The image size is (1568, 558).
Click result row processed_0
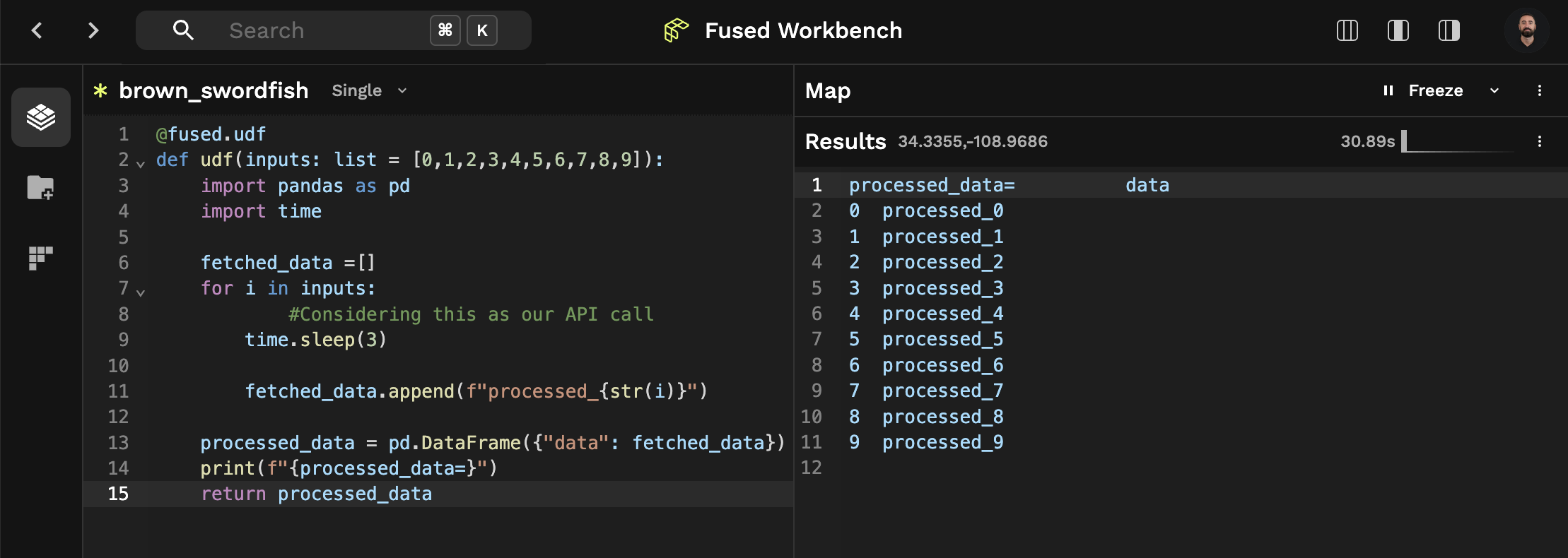point(926,210)
